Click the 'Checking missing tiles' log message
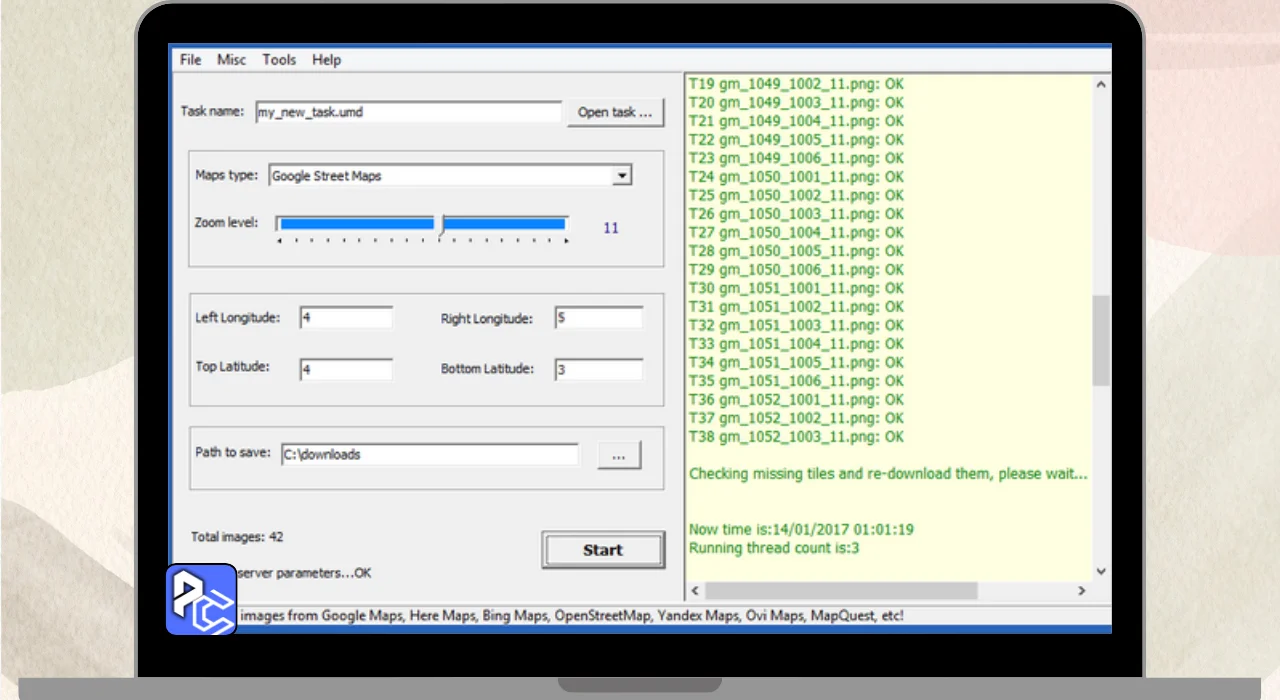This screenshot has height=700, width=1280. (x=888, y=474)
